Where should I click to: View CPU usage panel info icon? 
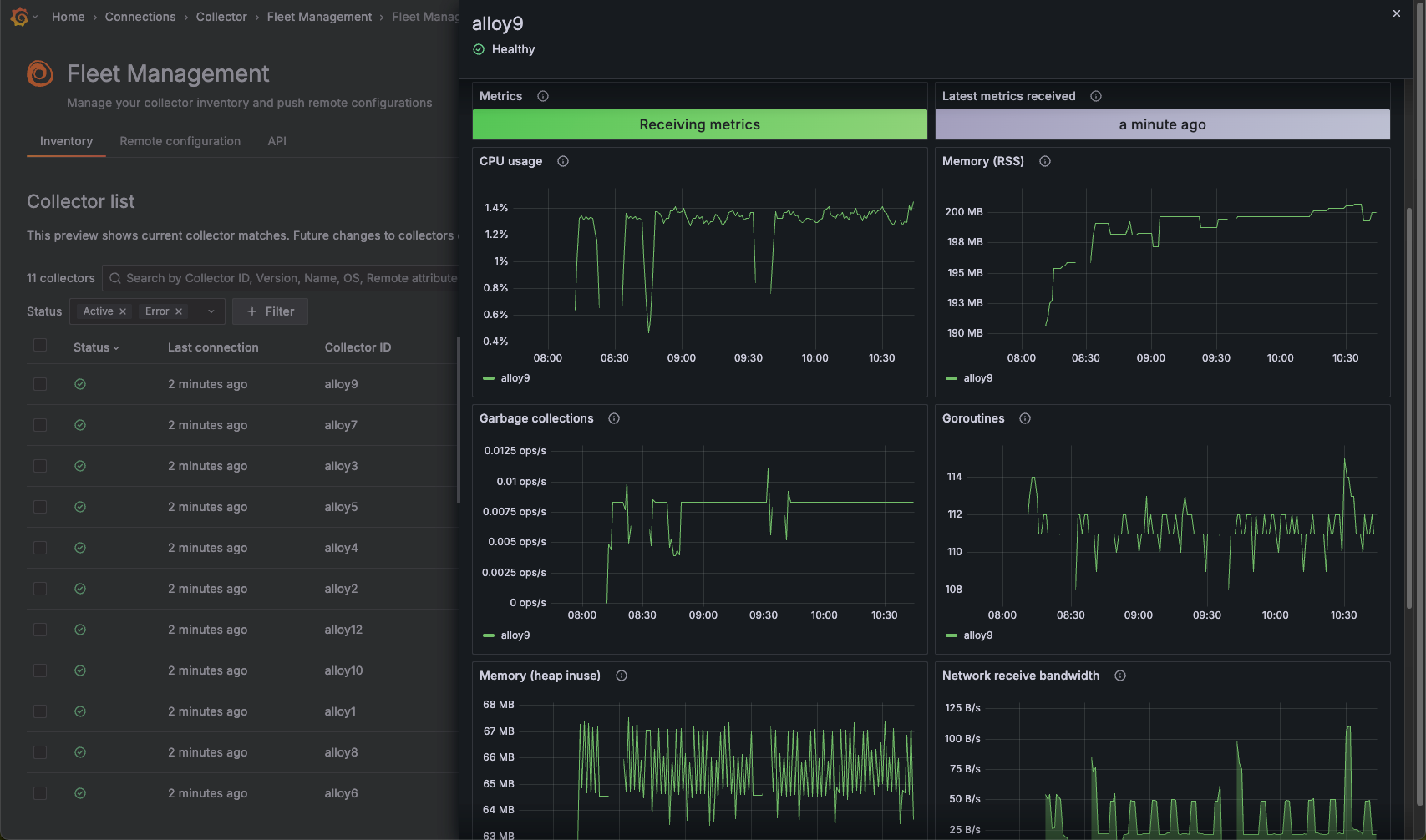(562, 161)
